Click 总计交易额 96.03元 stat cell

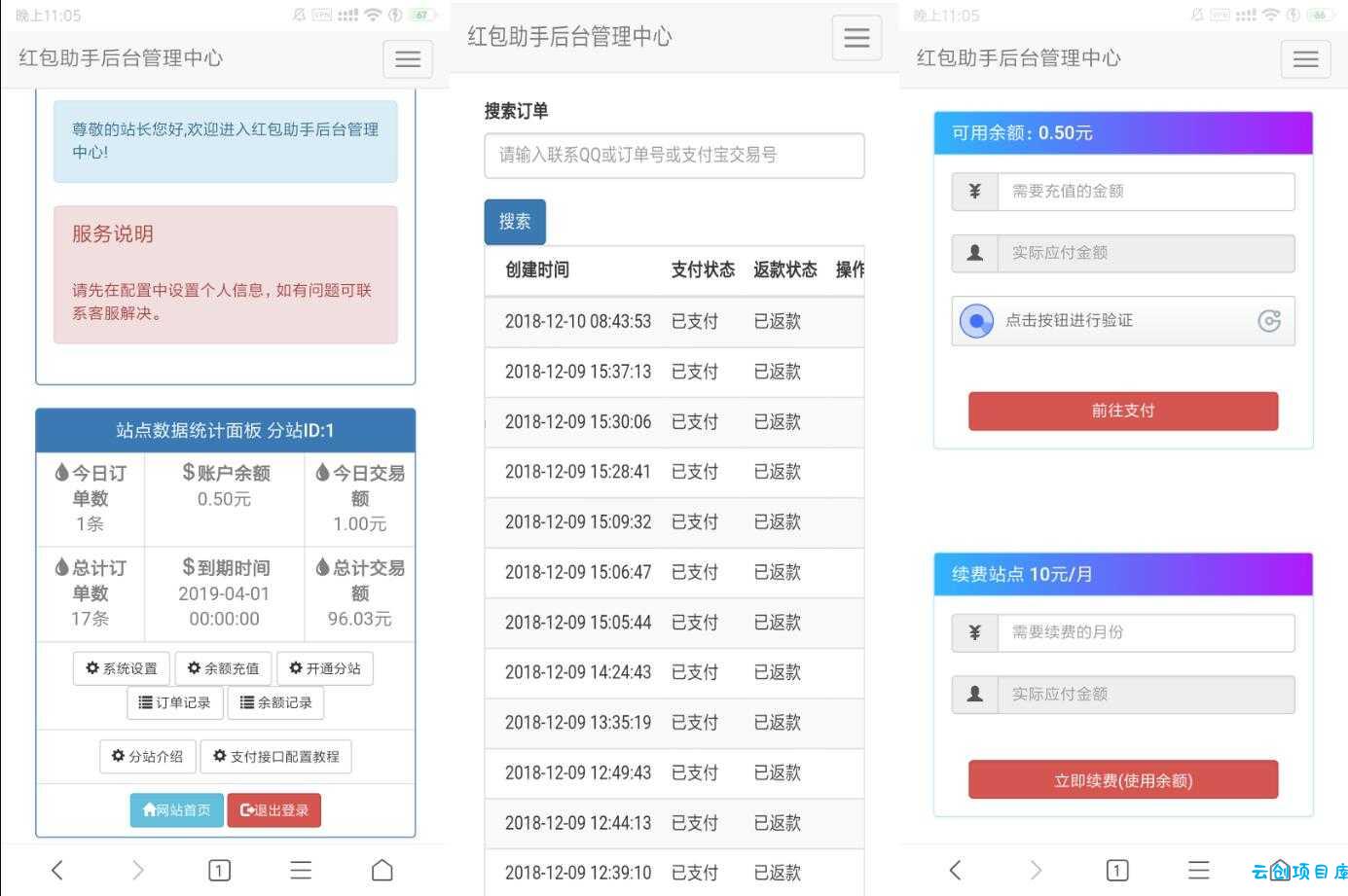click(x=360, y=594)
